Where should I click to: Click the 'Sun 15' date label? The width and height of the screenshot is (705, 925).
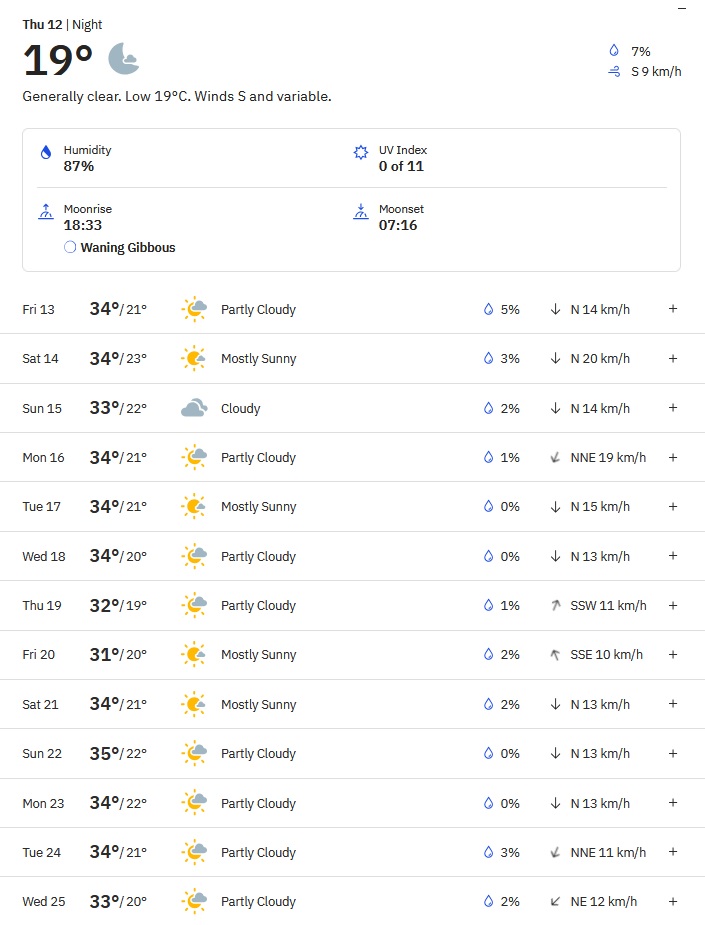pyautogui.click(x=42, y=408)
